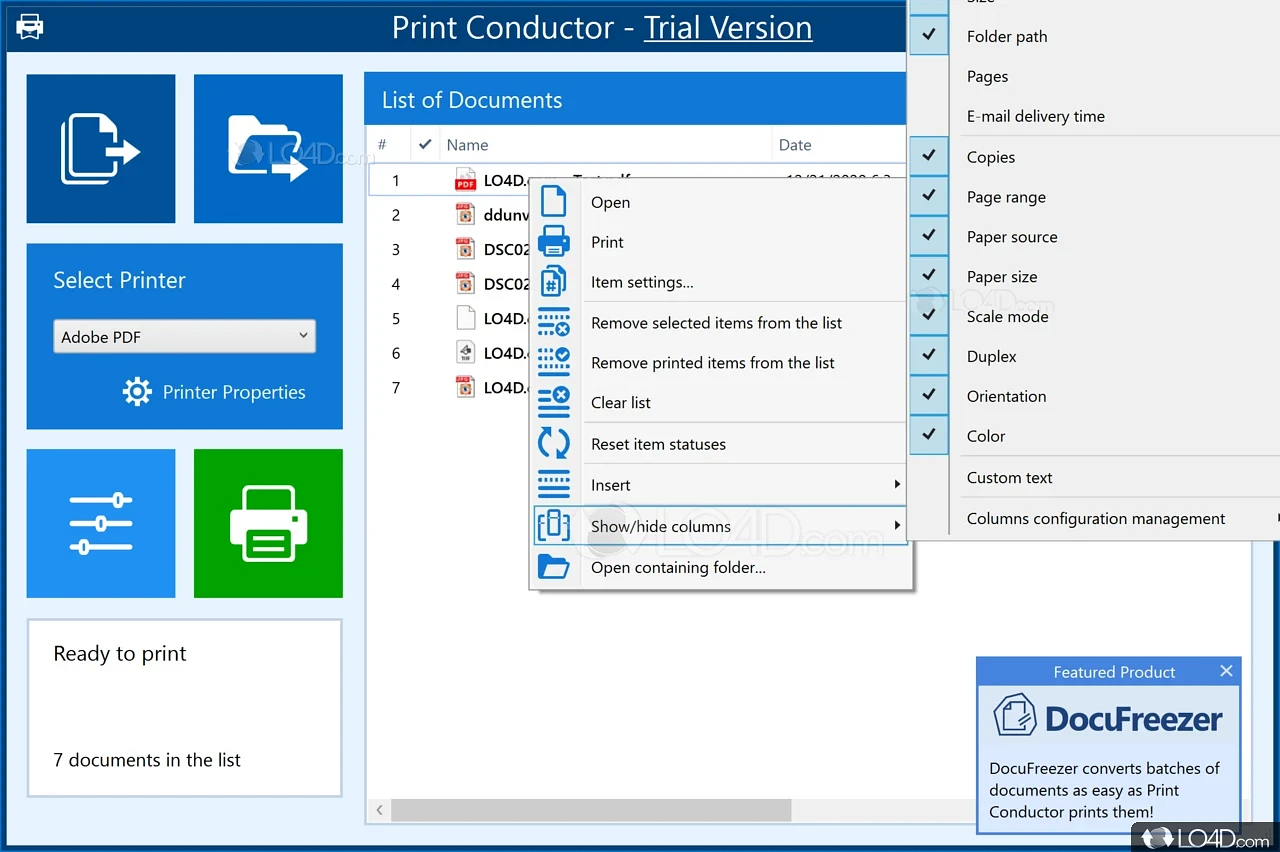Viewport: 1280px width, 852px height.
Task: Expand the Show/hide columns submenu arrow
Action: point(897,526)
